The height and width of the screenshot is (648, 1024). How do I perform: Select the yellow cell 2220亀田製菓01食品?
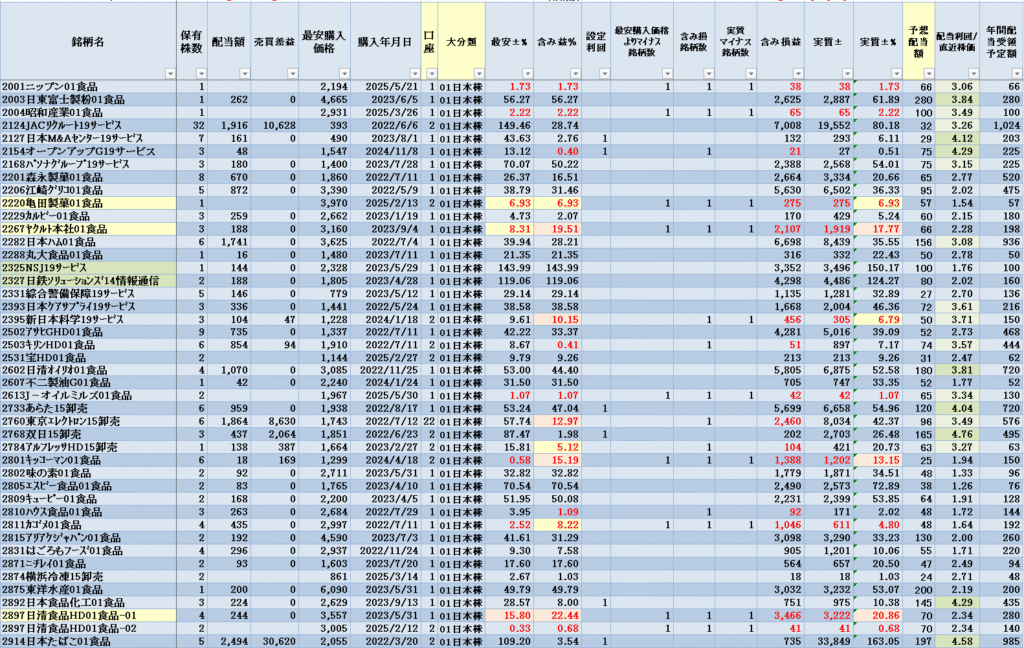pyautogui.click(x=88, y=203)
